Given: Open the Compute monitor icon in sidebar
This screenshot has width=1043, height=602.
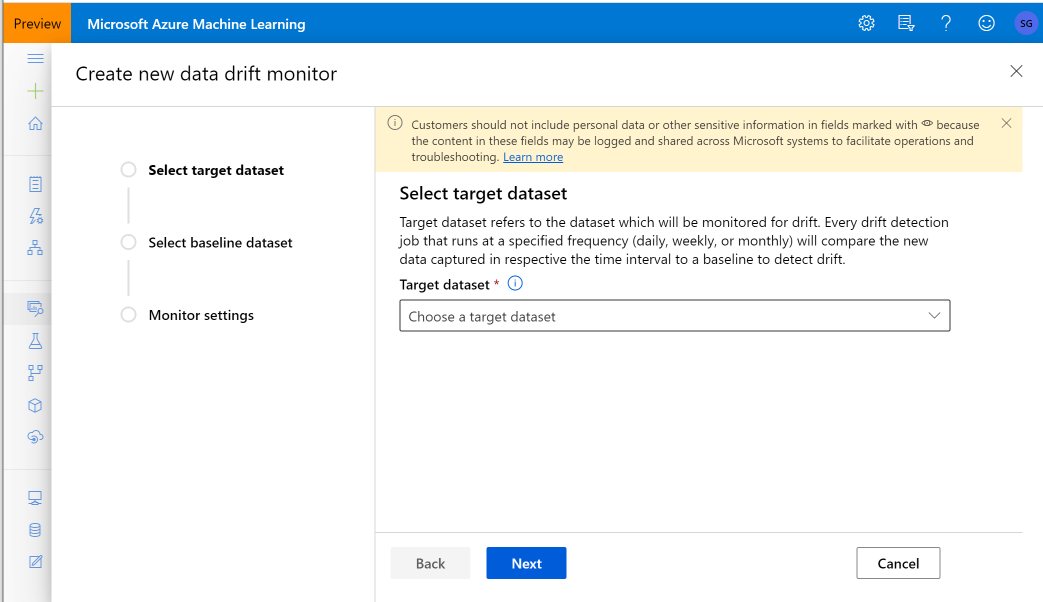Looking at the screenshot, I should [36, 498].
